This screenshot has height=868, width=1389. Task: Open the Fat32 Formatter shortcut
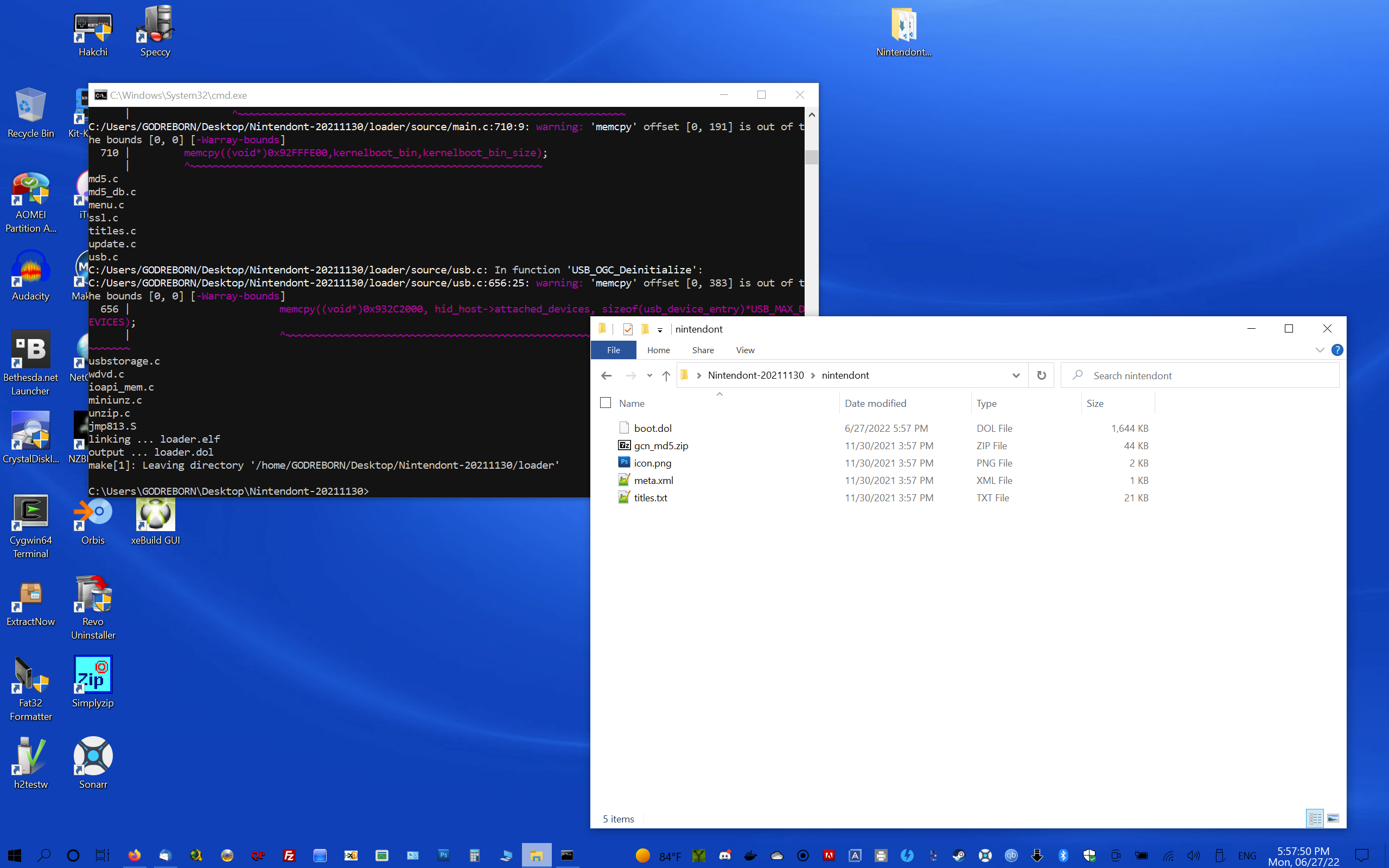pyautogui.click(x=31, y=690)
